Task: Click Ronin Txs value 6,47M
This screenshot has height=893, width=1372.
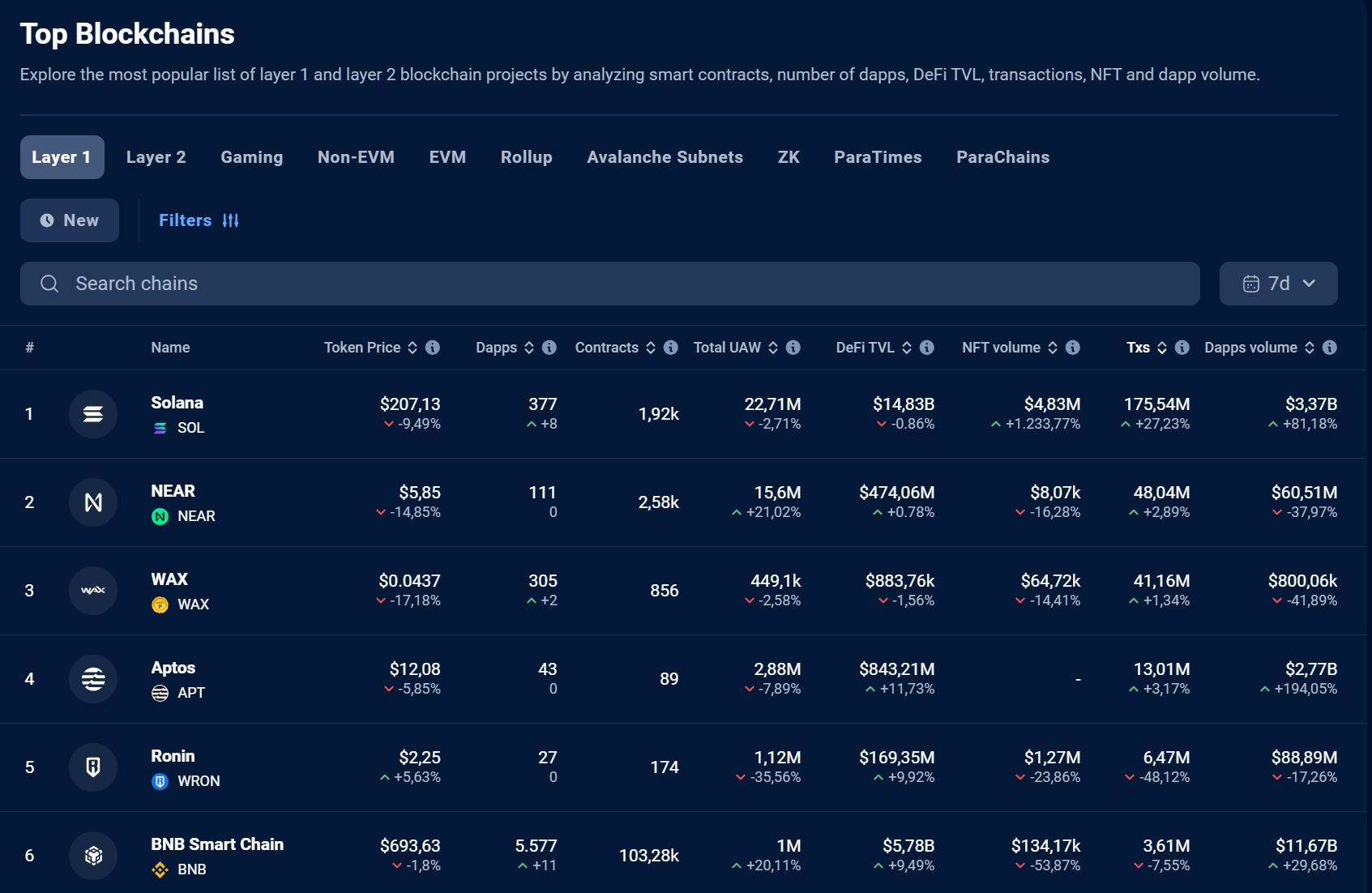Action: pyautogui.click(x=1166, y=757)
